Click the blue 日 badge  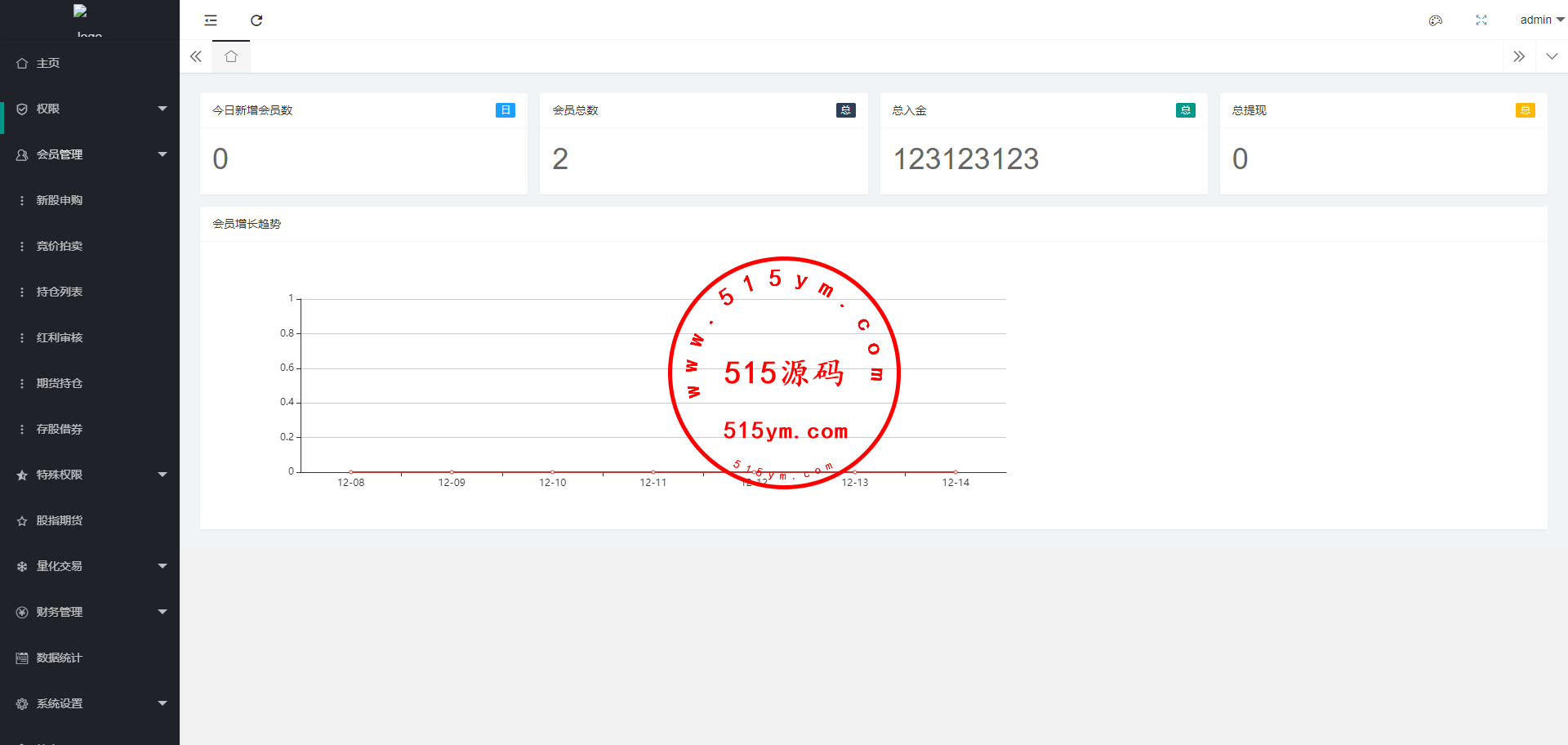tap(505, 110)
